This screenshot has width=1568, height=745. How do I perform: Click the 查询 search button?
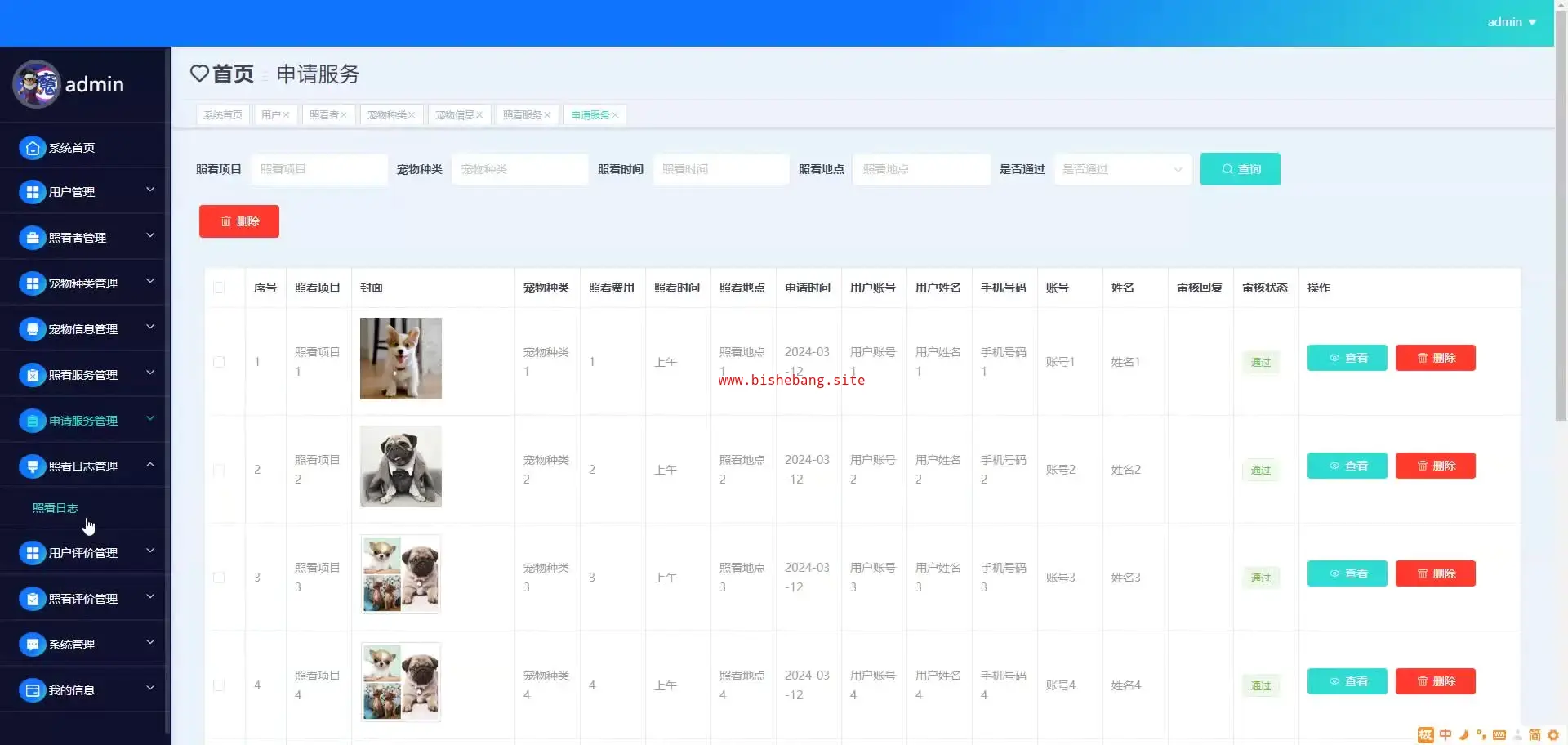coord(1241,169)
